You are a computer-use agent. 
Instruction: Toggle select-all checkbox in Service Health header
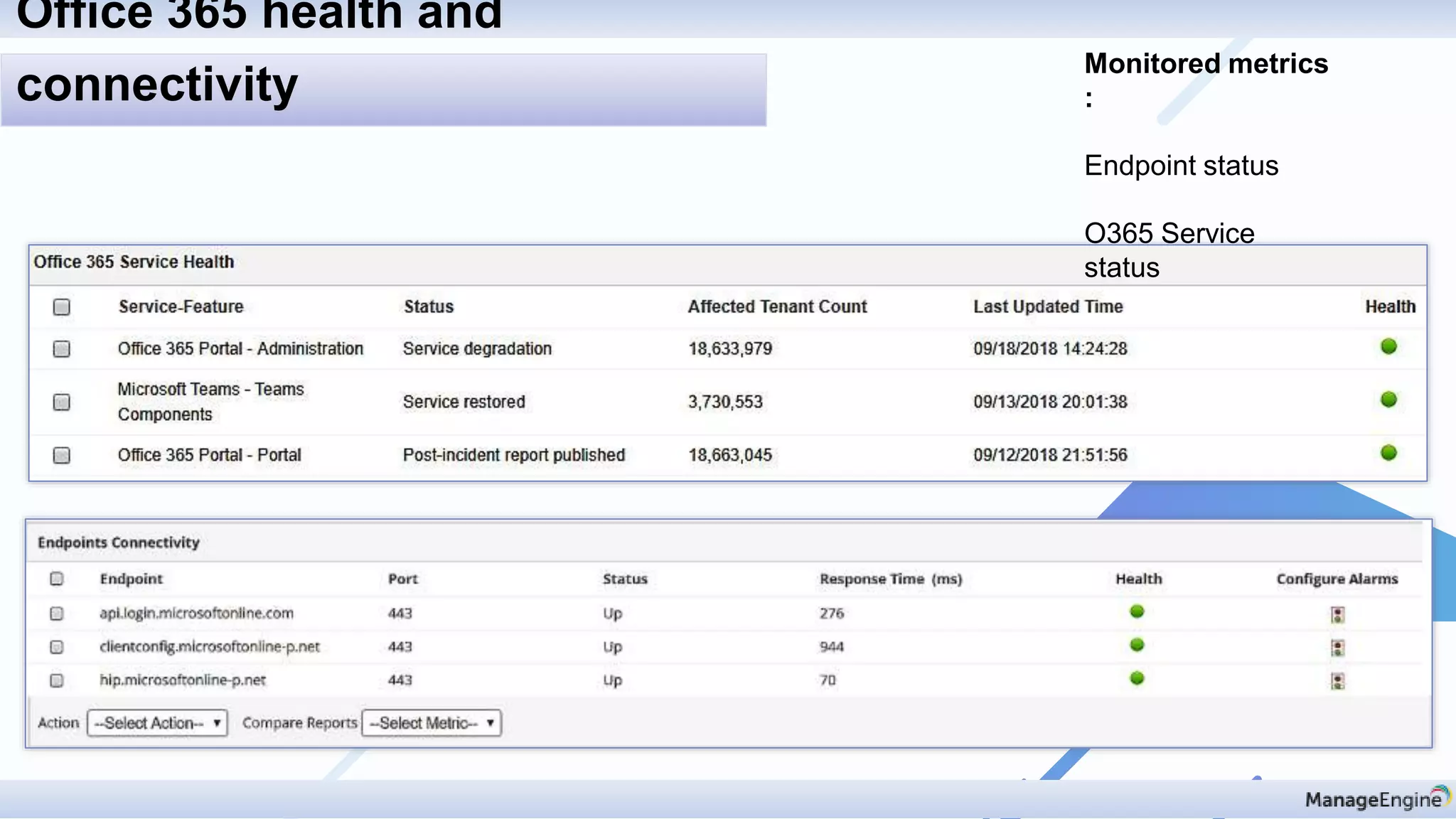(62, 307)
